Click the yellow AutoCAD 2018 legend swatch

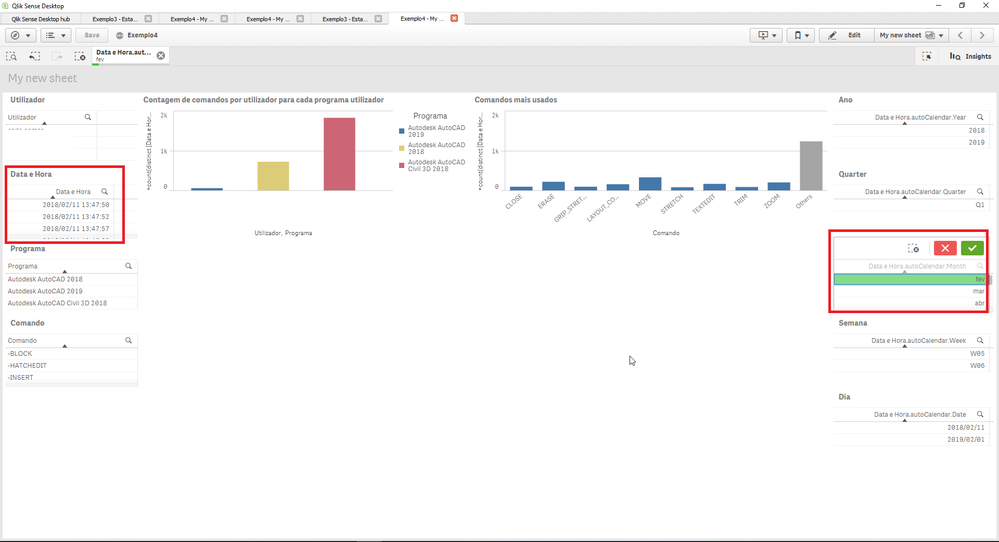click(x=401, y=148)
